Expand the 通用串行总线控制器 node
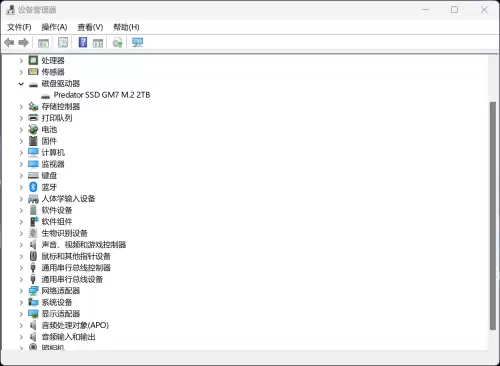Viewport: 500px width, 366px height. 21,268
